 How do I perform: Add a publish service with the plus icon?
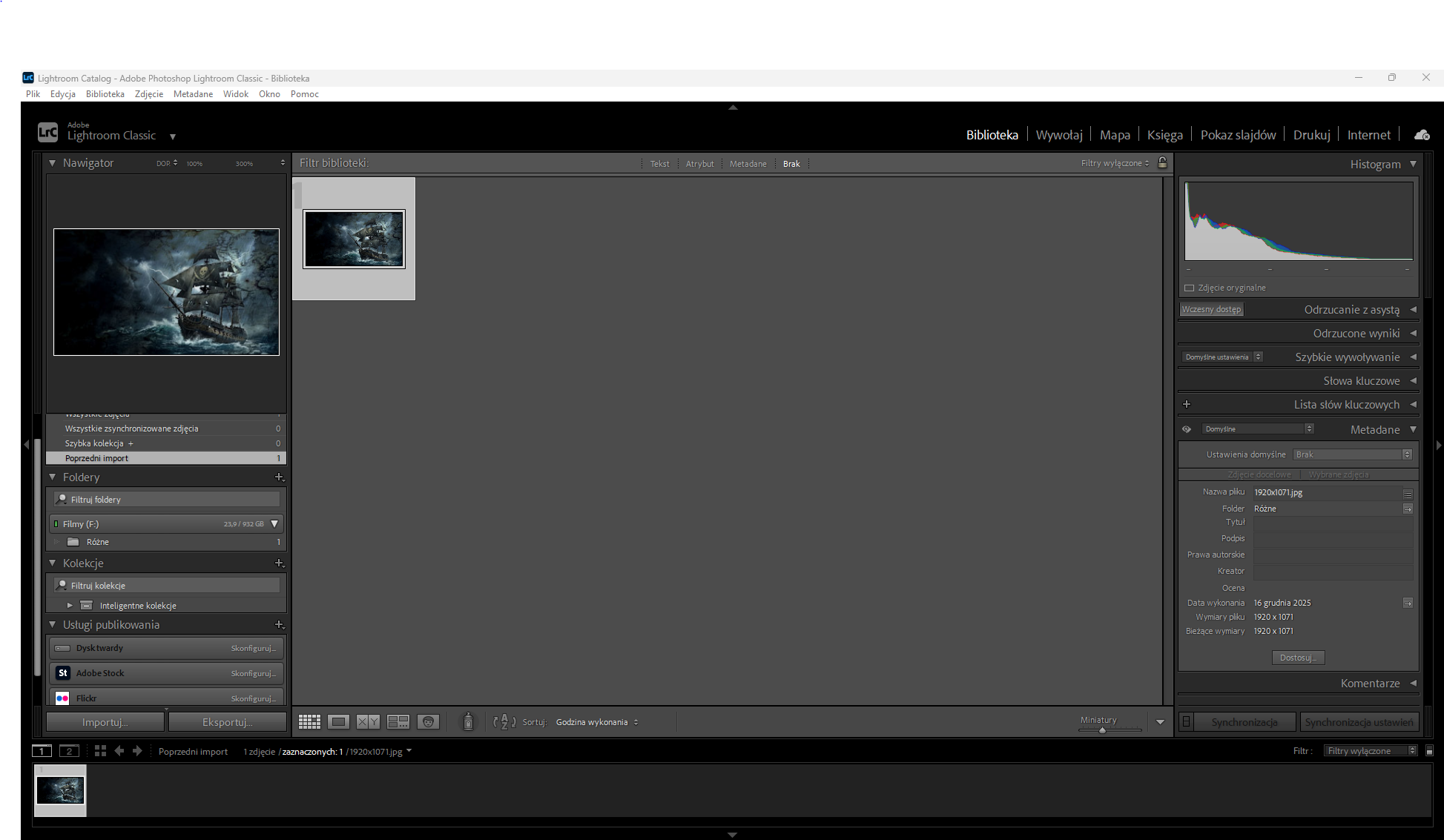[280, 625]
